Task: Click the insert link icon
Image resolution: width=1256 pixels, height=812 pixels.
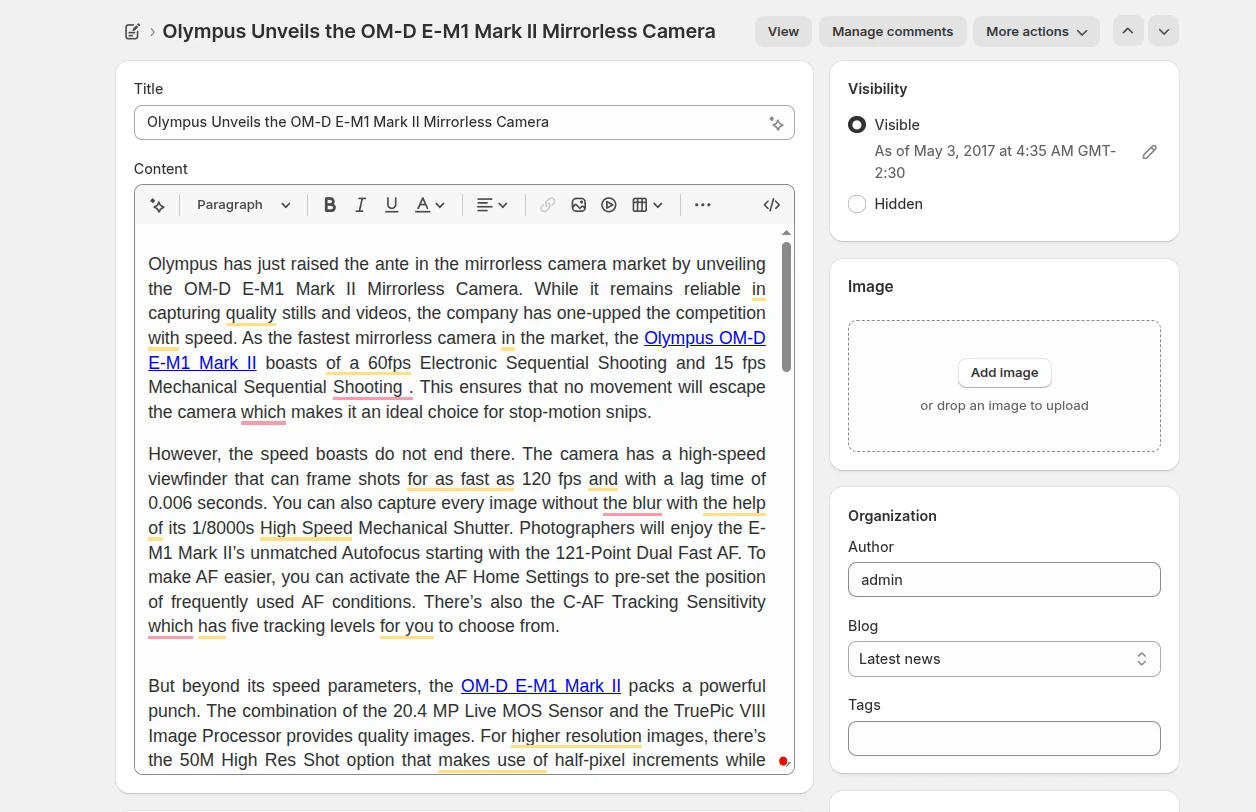Action: click(548, 205)
